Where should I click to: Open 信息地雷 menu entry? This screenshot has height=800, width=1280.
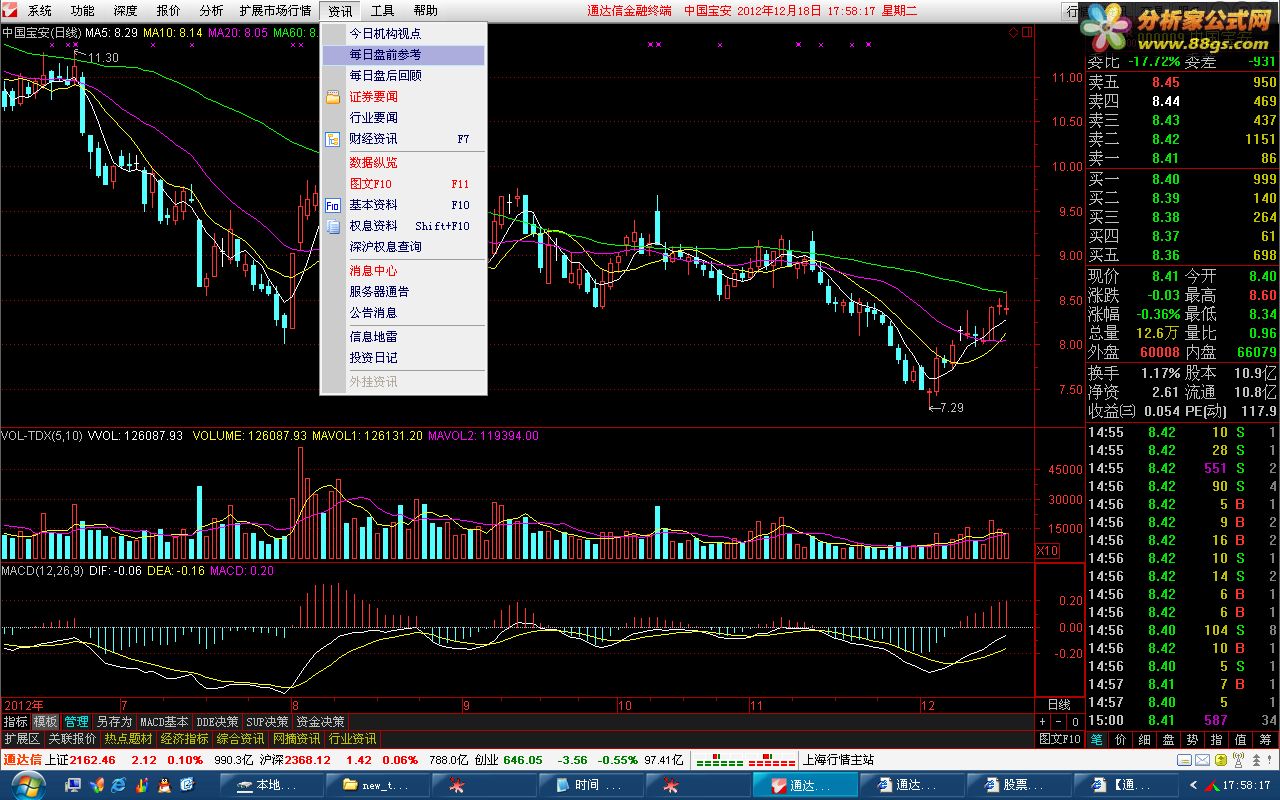click(x=403, y=337)
